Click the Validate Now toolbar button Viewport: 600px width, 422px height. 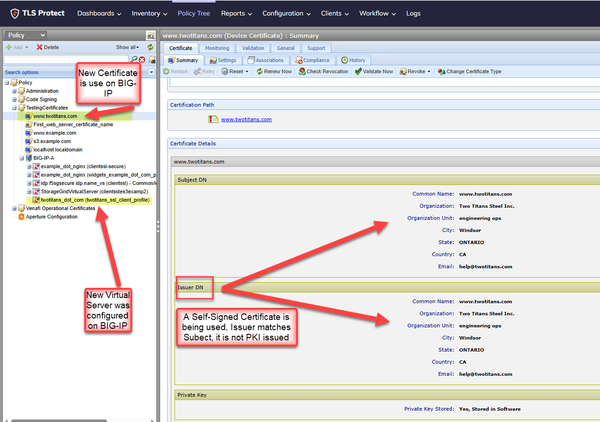(377, 71)
